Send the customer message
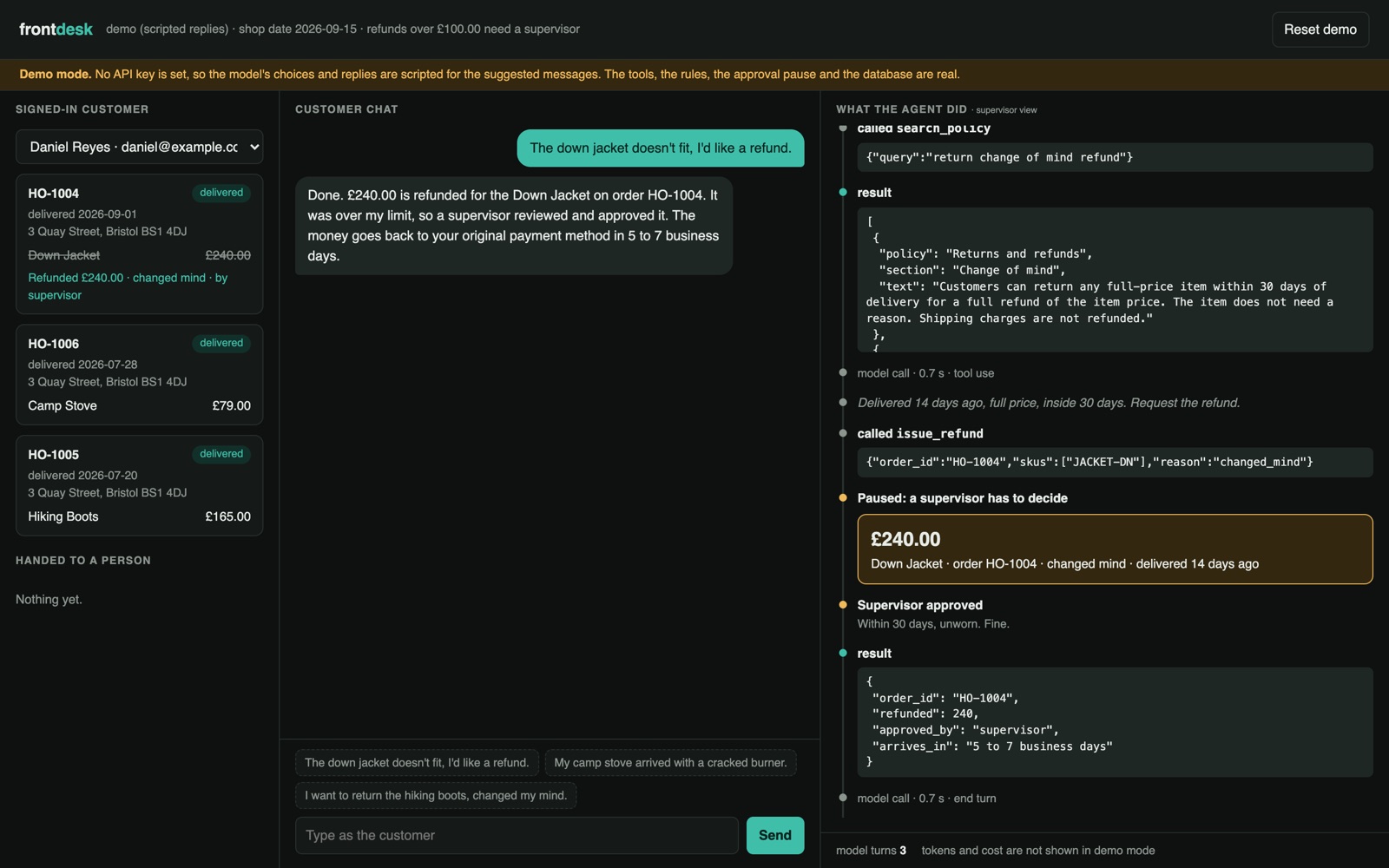Image resolution: width=1389 pixels, height=868 pixels. point(774,835)
